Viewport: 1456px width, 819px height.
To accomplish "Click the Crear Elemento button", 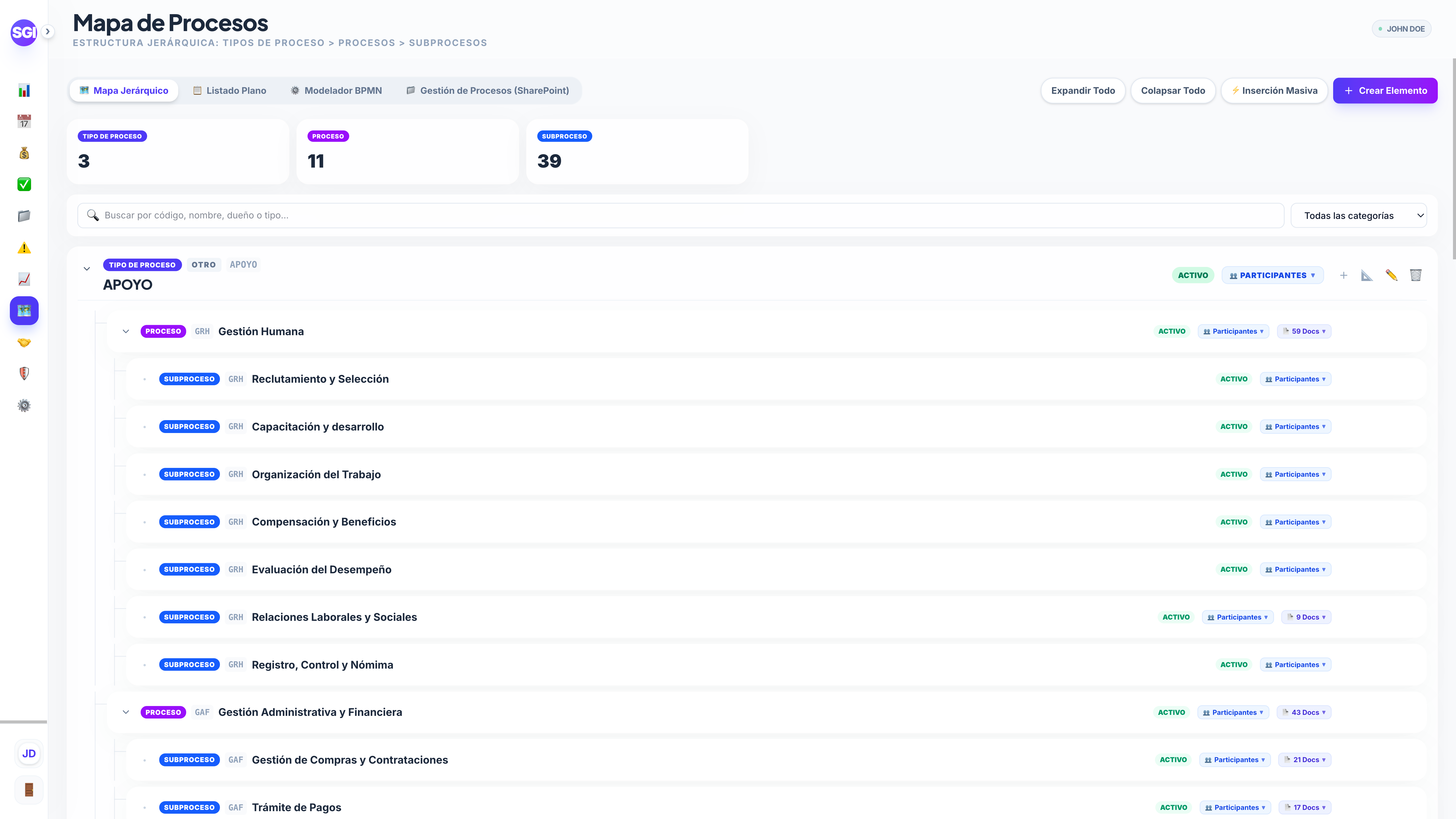I will (1385, 90).
